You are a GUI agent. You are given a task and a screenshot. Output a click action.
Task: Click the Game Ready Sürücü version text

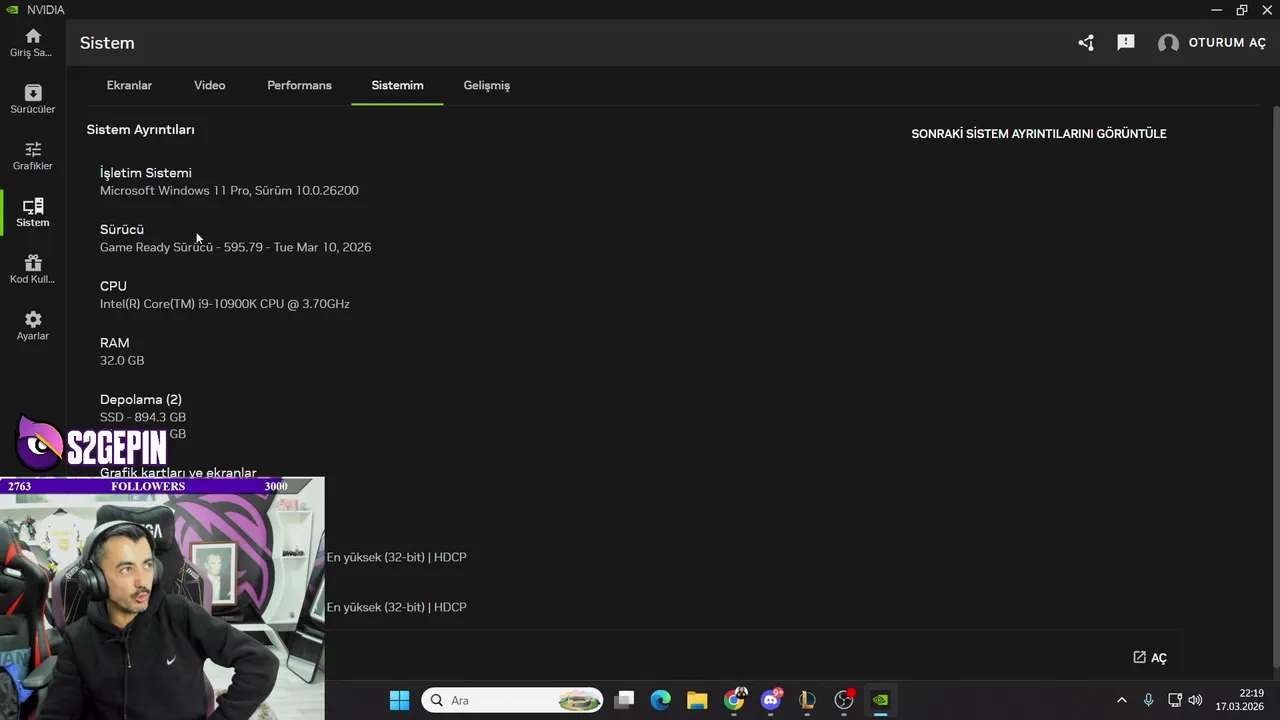click(x=235, y=247)
